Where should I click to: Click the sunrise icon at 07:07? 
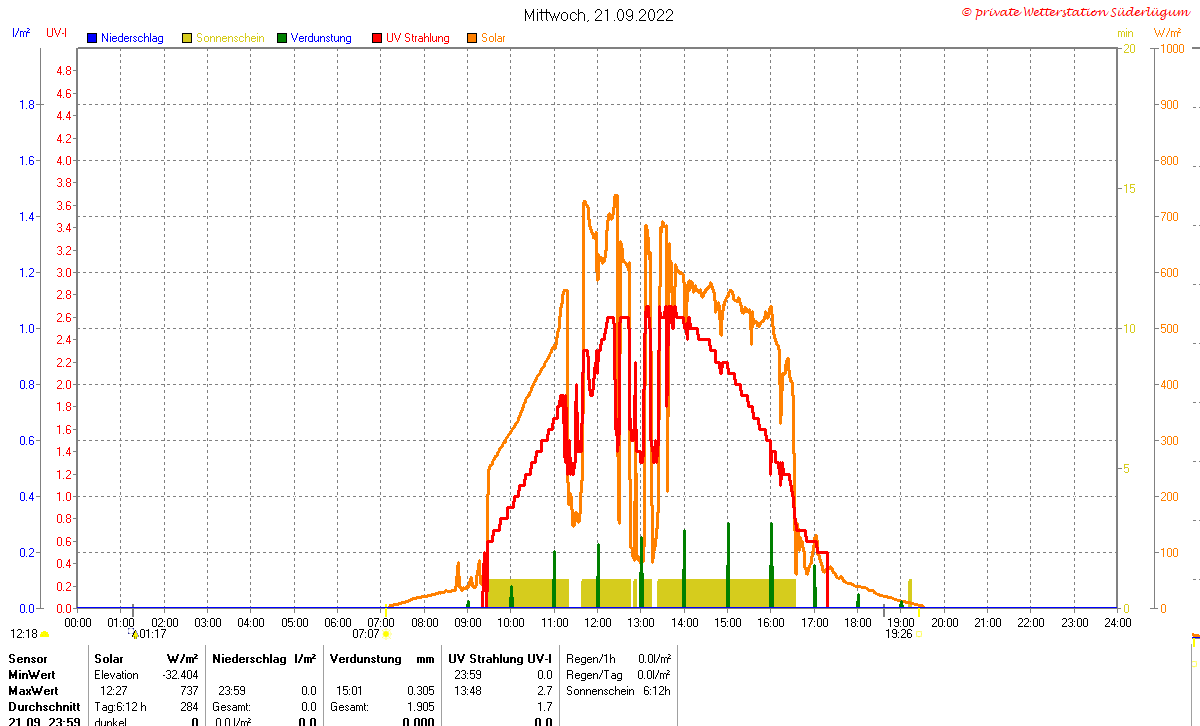(387, 634)
